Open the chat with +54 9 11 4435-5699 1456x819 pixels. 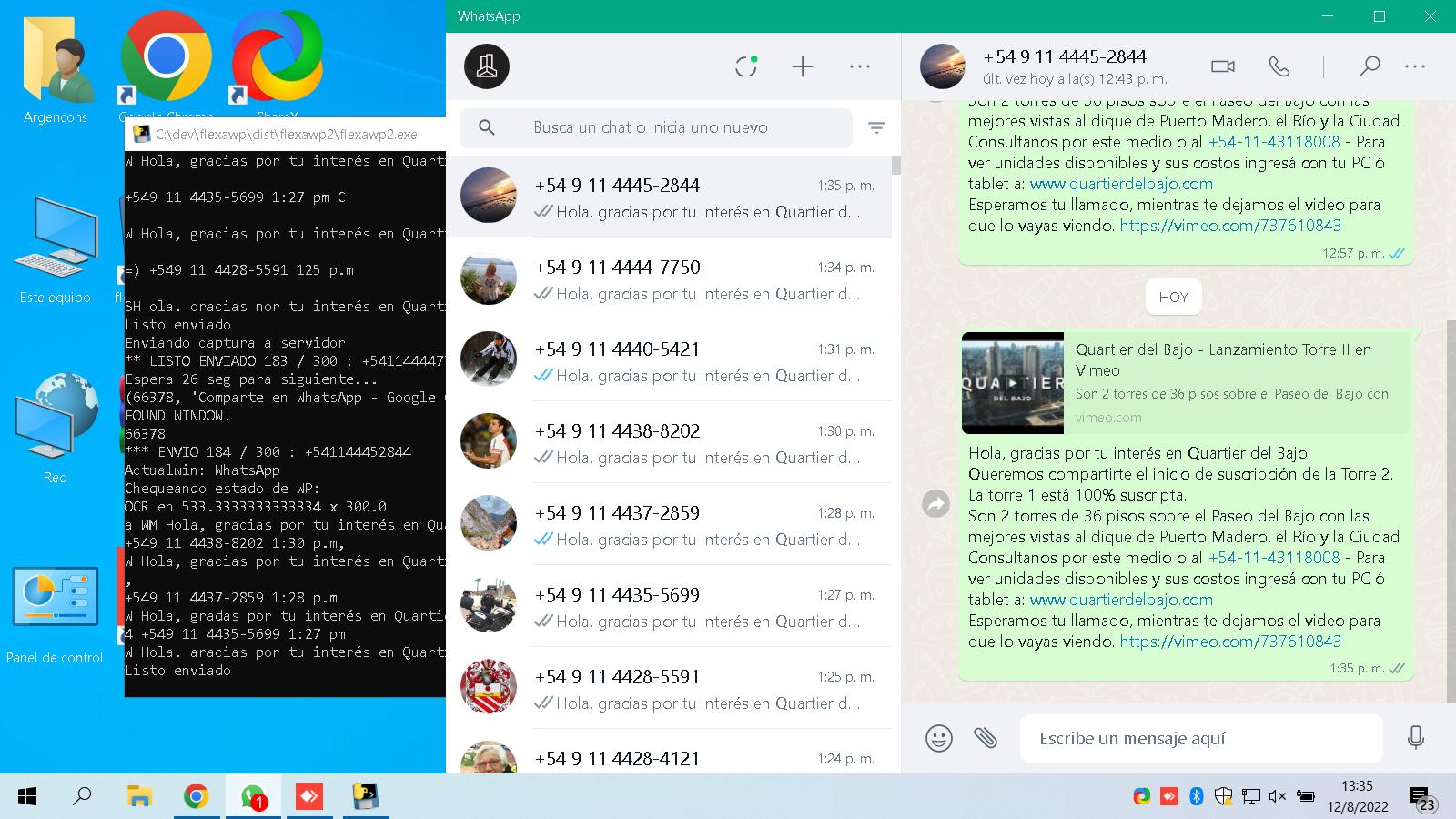pos(669,606)
